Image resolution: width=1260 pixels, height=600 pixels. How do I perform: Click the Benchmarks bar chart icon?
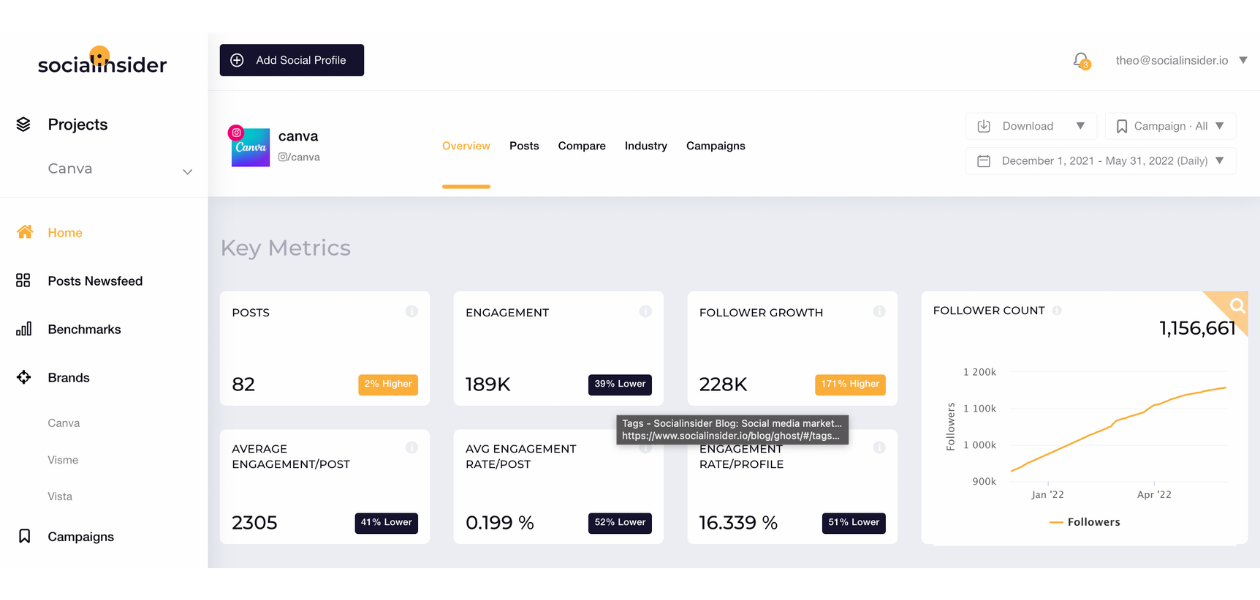[24, 329]
